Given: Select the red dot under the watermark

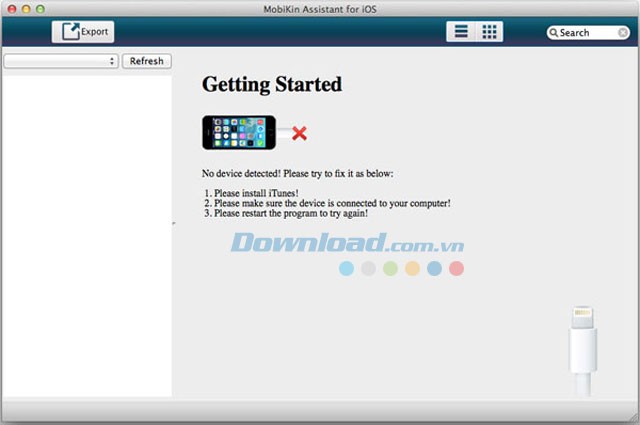Looking at the screenshot, I should click(x=456, y=268).
